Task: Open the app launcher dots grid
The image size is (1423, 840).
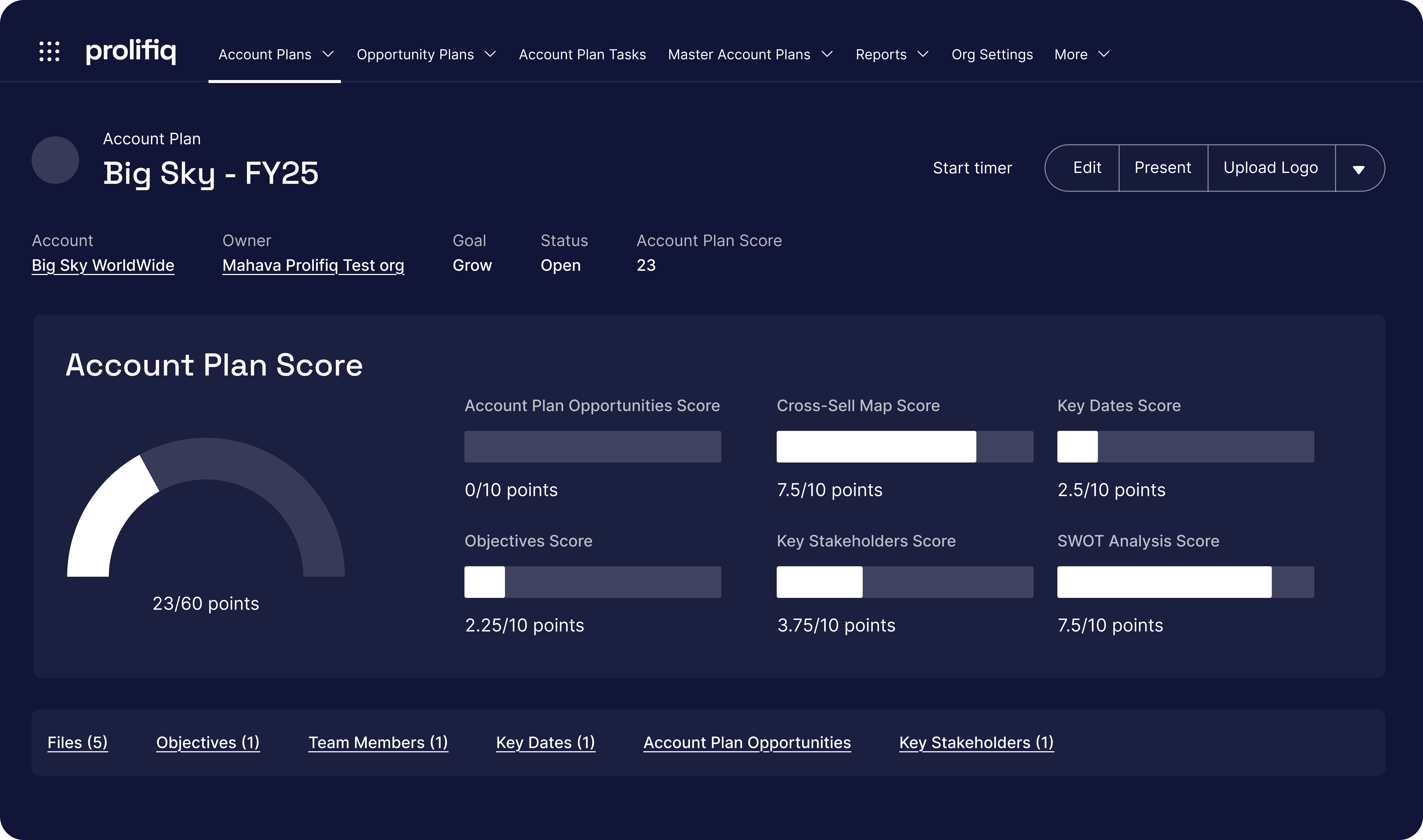Action: point(49,51)
